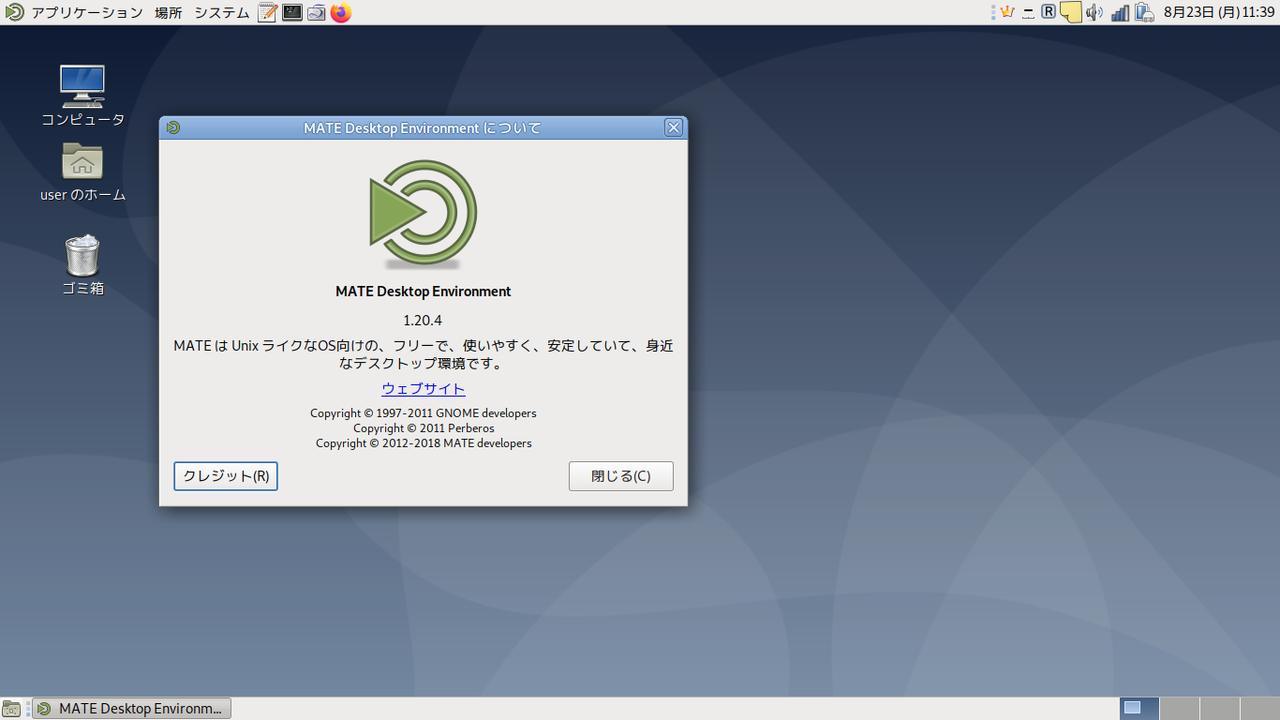
Task: Open the システム menu
Action: coord(222,13)
